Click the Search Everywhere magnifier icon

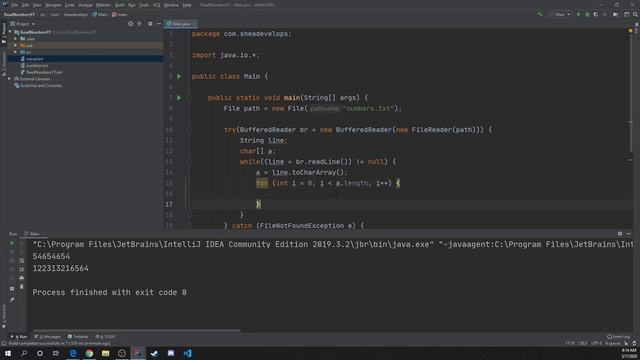(x=635, y=14)
